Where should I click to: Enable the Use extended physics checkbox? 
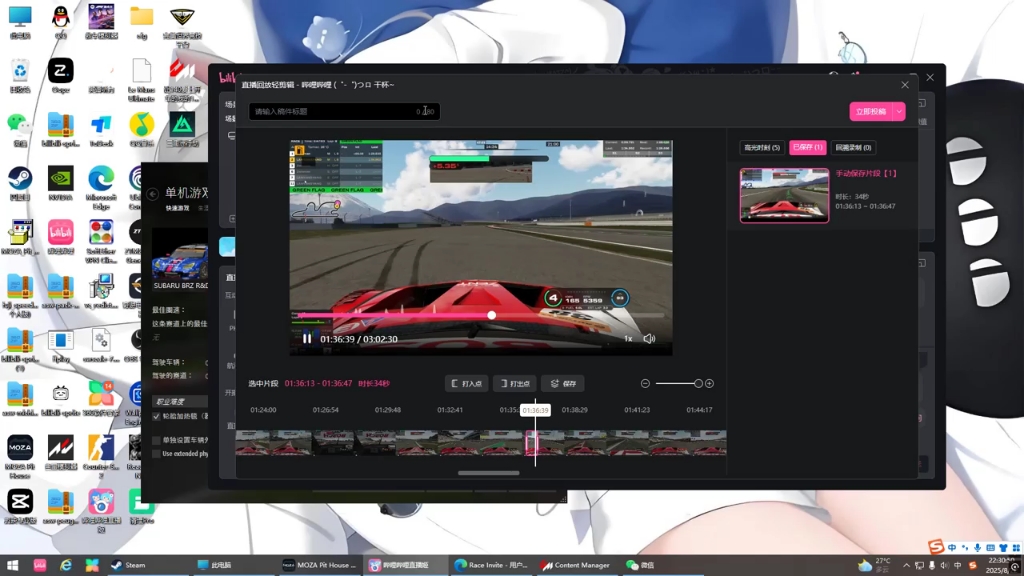pyautogui.click(x=156, y=453)
